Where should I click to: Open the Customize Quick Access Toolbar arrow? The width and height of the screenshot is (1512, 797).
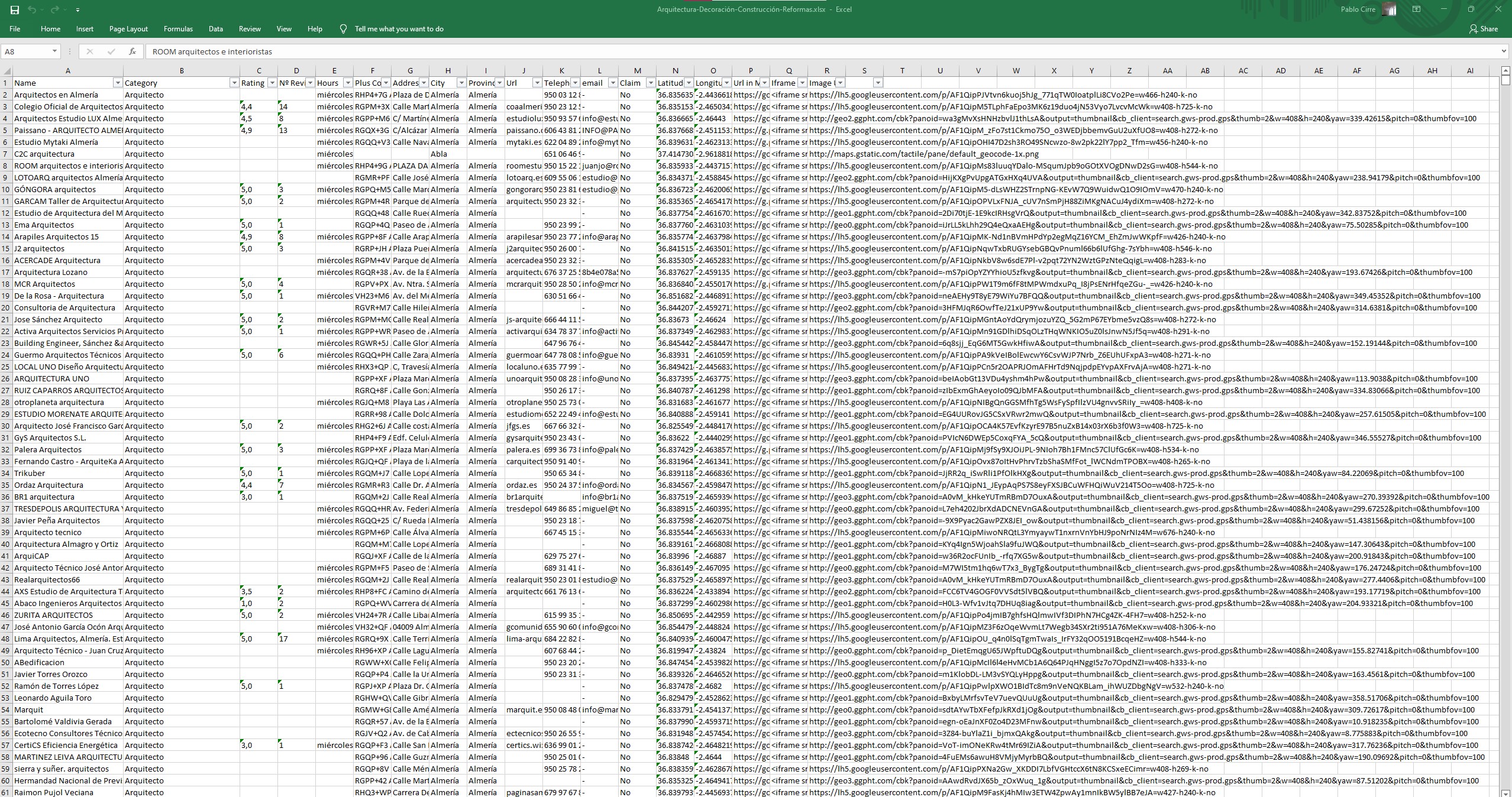tap(77, 9)
